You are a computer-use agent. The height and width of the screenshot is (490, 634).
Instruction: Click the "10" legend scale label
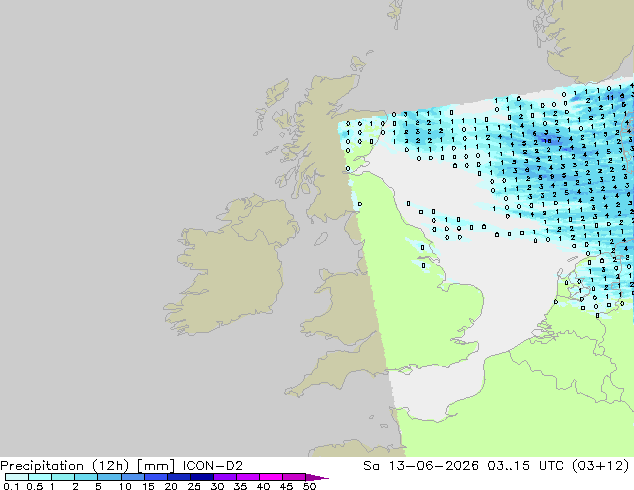coord(125,486)
